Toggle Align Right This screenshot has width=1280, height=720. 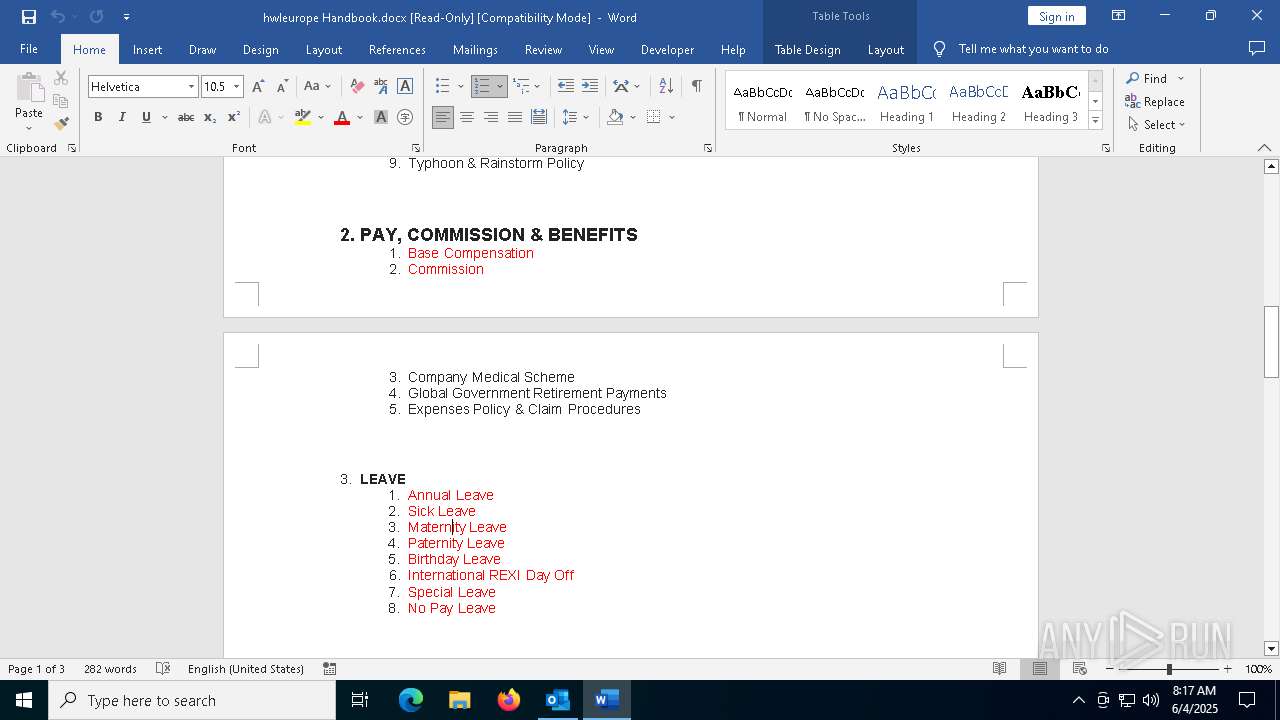point(491,117)
